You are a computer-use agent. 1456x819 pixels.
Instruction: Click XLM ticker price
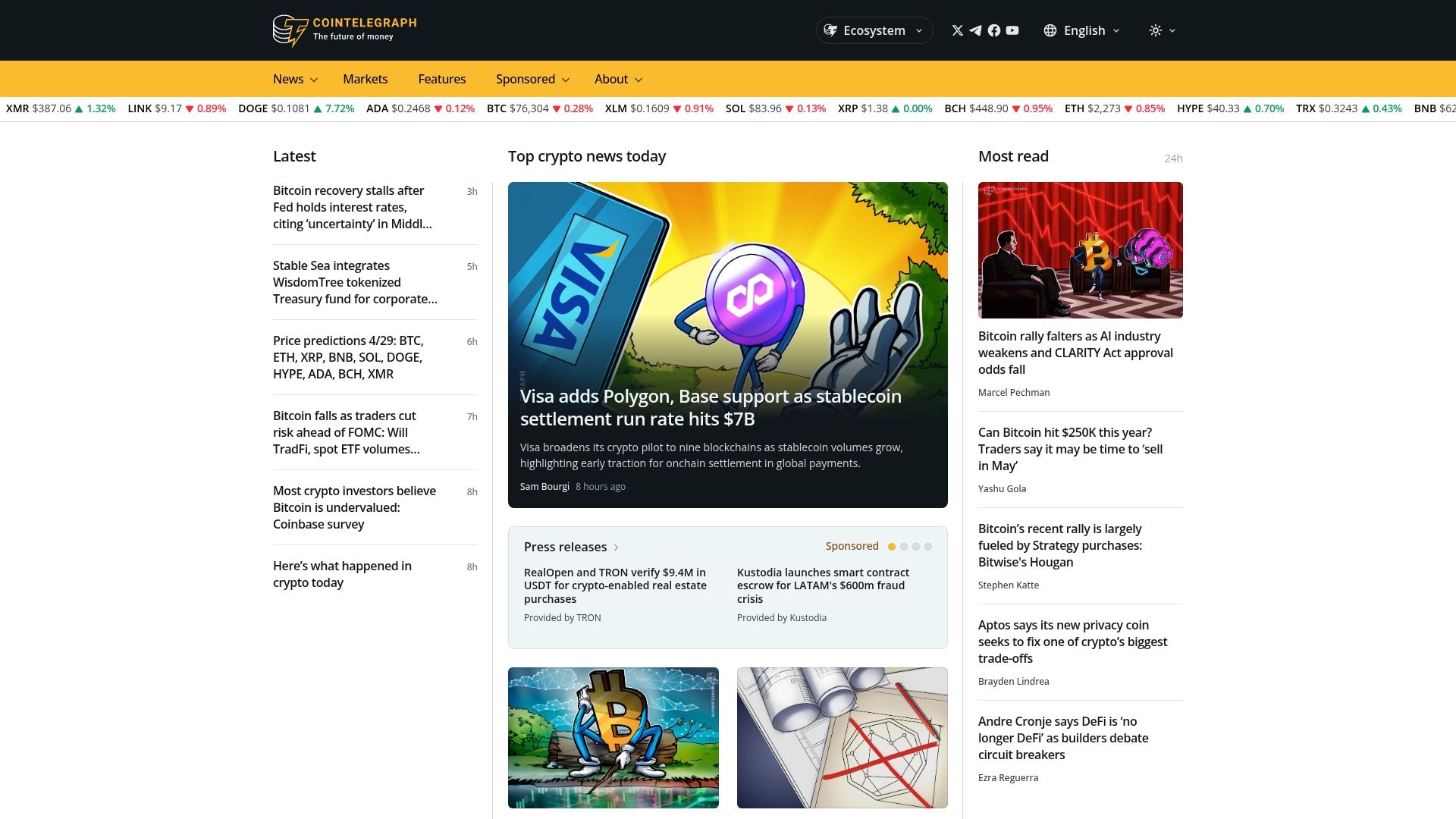[650, 108]
